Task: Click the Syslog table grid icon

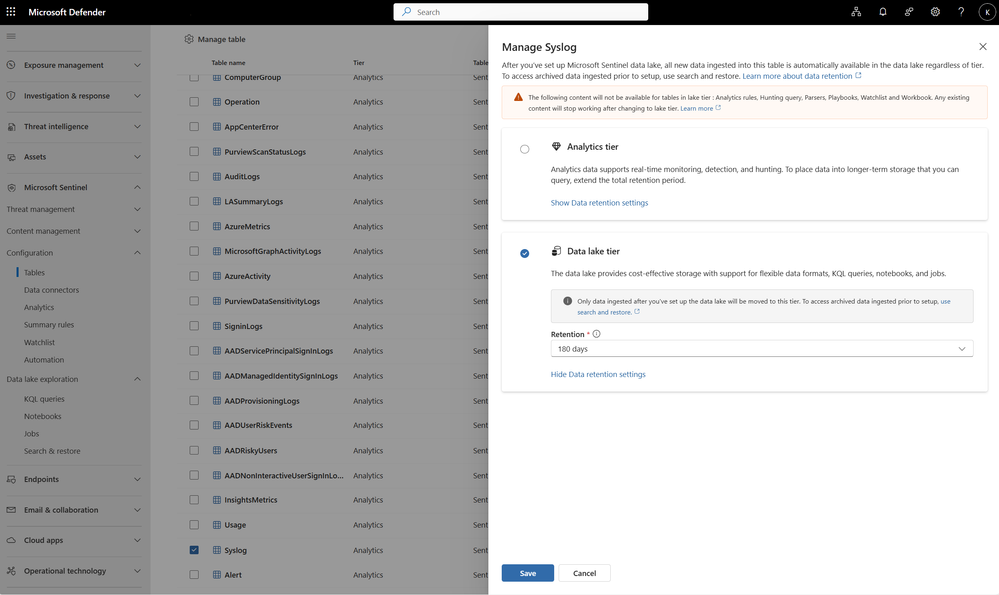Action: [217, 550]
